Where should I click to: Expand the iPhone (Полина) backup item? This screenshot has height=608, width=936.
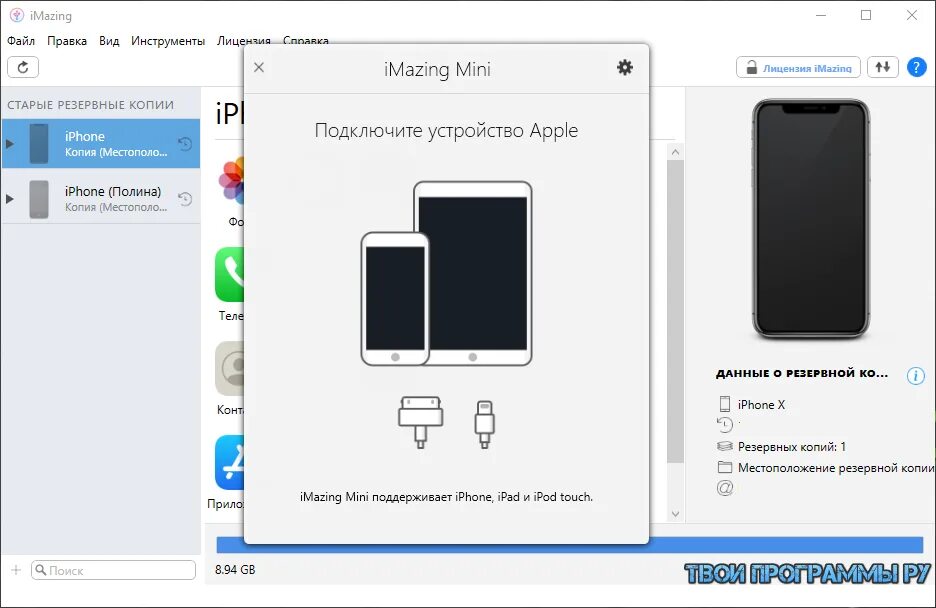click(x=10, y=199)
